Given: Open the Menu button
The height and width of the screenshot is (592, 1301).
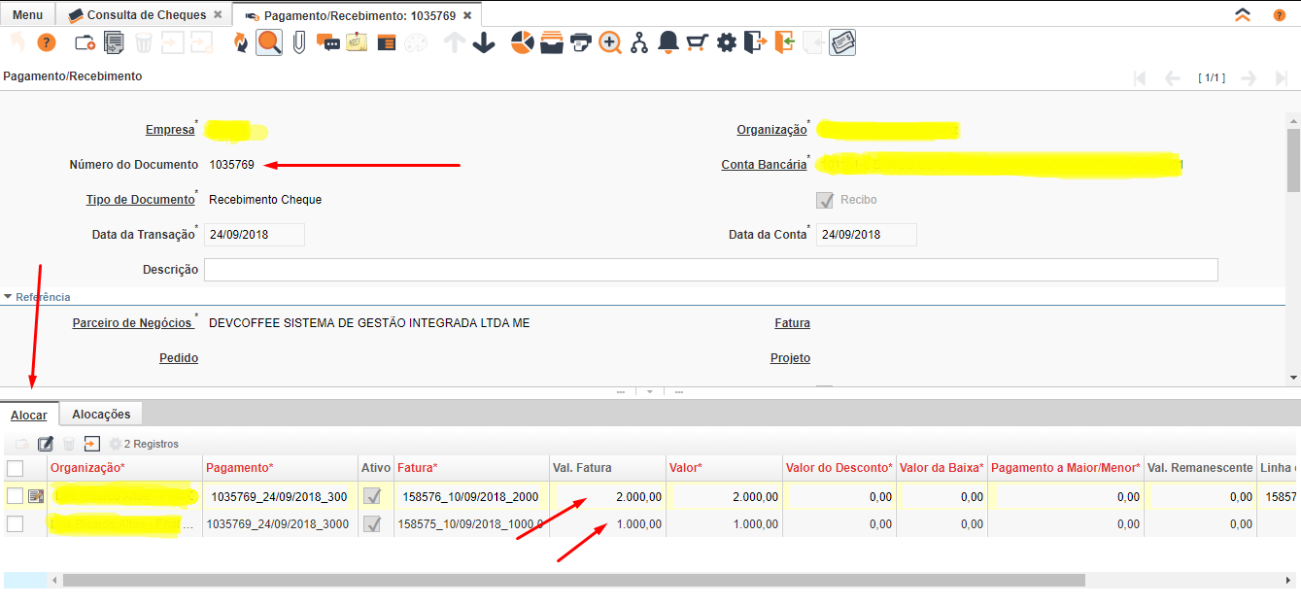Looking at the screenshot, I should [27, 15].
